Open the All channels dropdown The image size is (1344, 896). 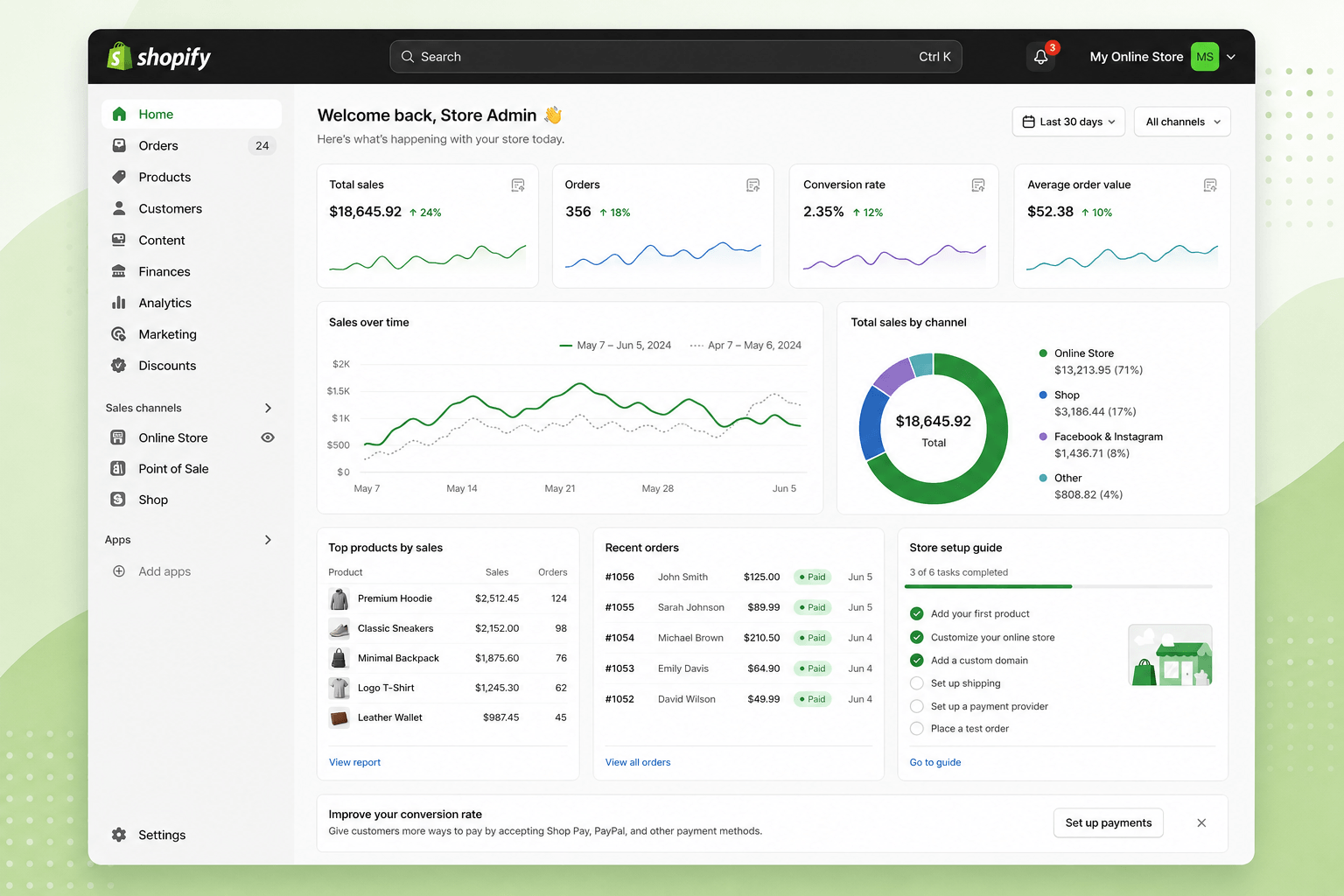coord(1182,122)
